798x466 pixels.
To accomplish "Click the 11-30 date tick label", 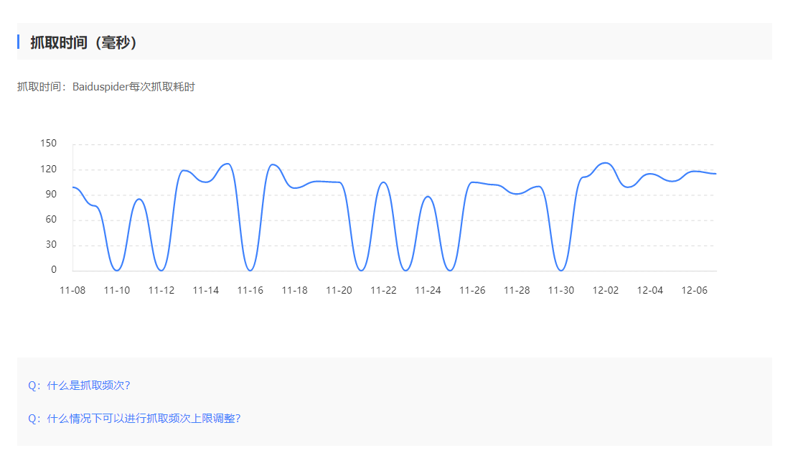I will click(561, 290).
